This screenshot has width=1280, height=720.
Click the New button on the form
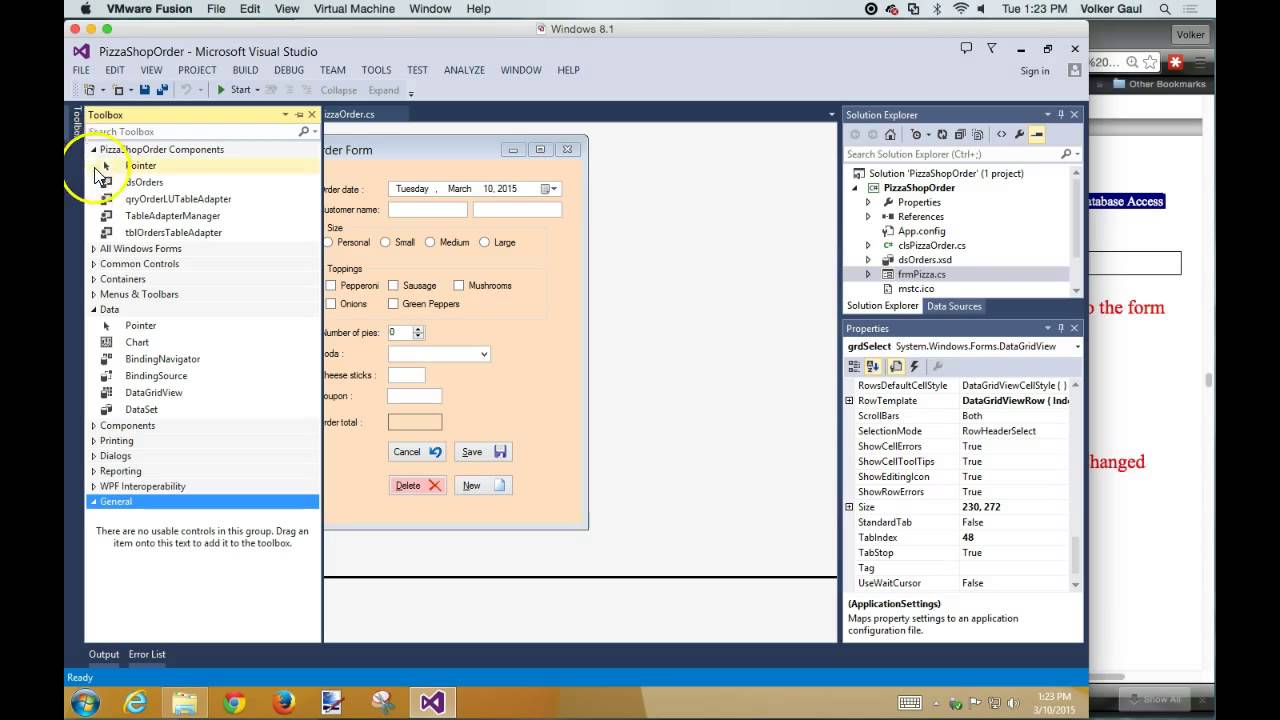[x=483, y=485]
